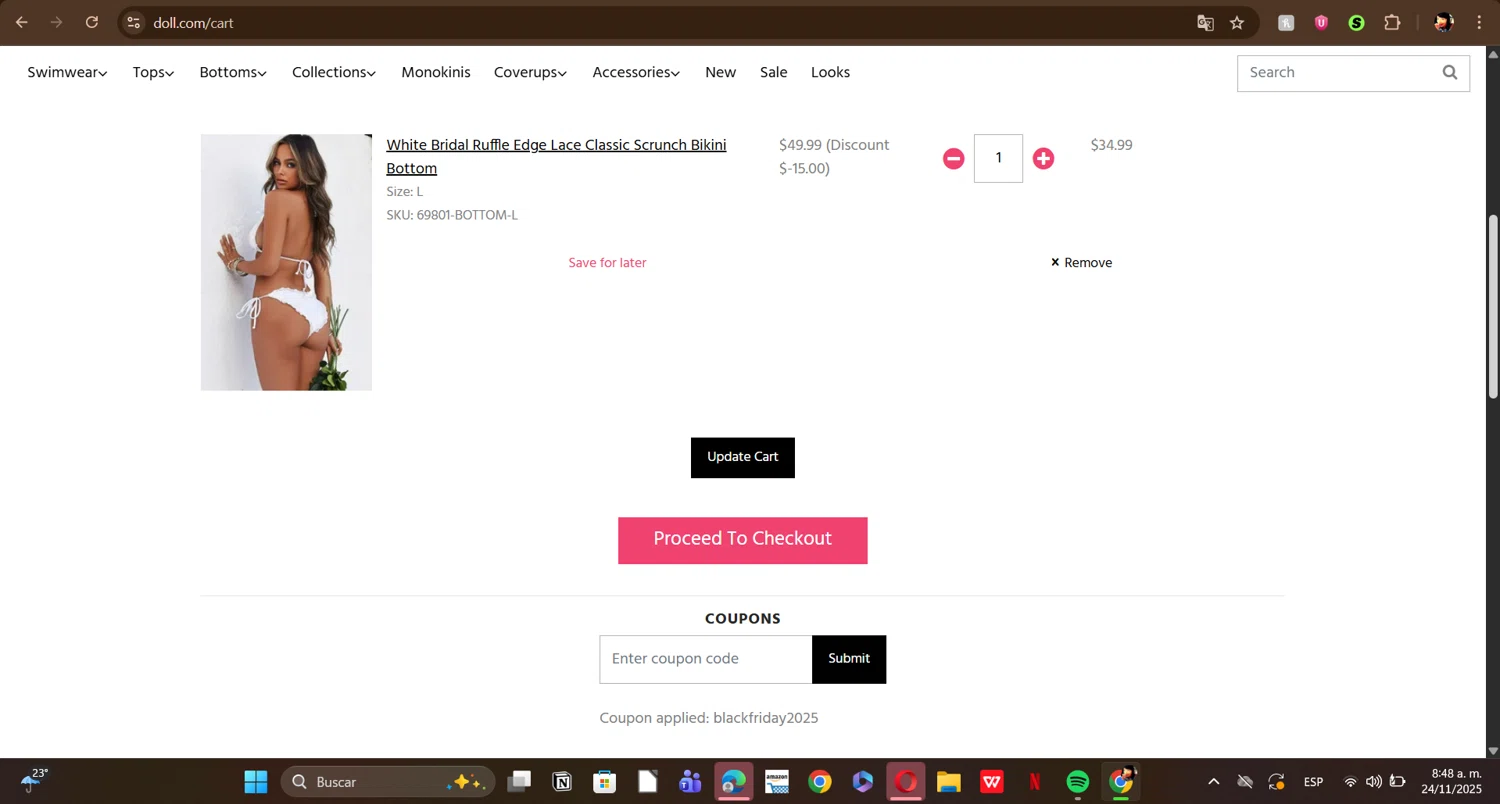Remove the bikini bottom from cart
The image size is (1500, 804).
pos(1081,263)
